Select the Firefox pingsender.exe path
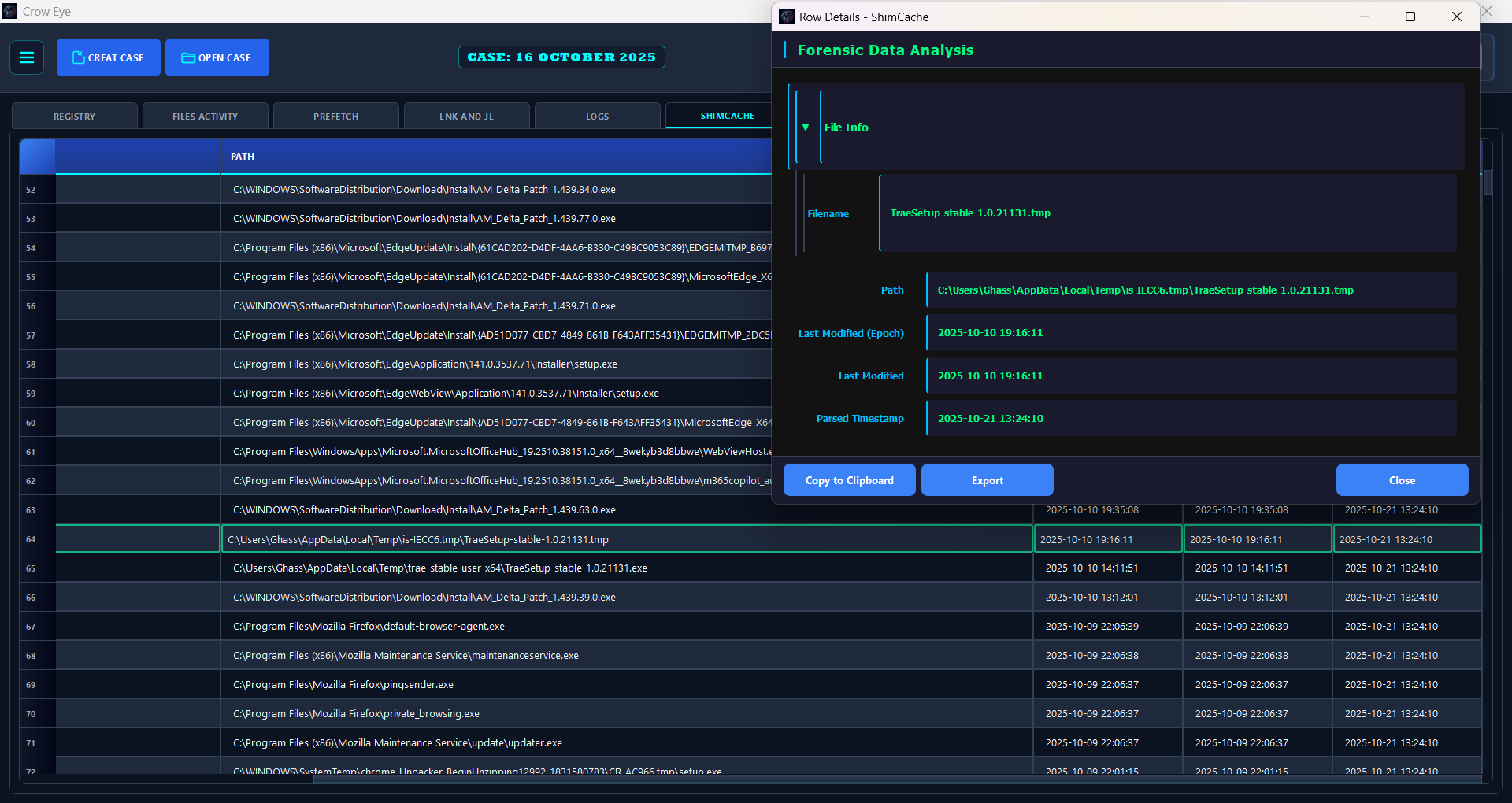Image resolution: width=1512 pixels, height=803 pixels. pyautogui.click(x=627, y=685)
